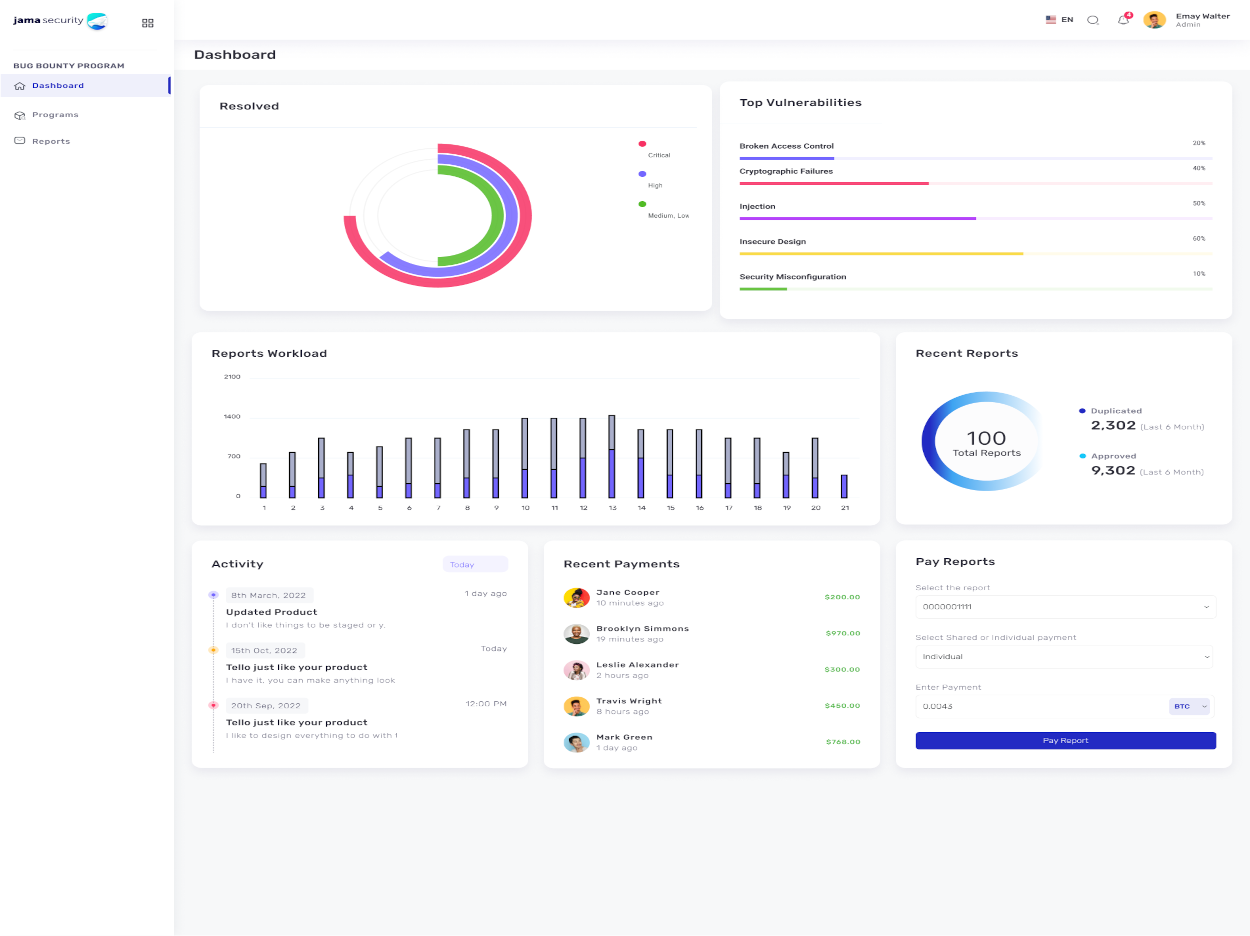Open the search icon in header

coord(1093,20)
